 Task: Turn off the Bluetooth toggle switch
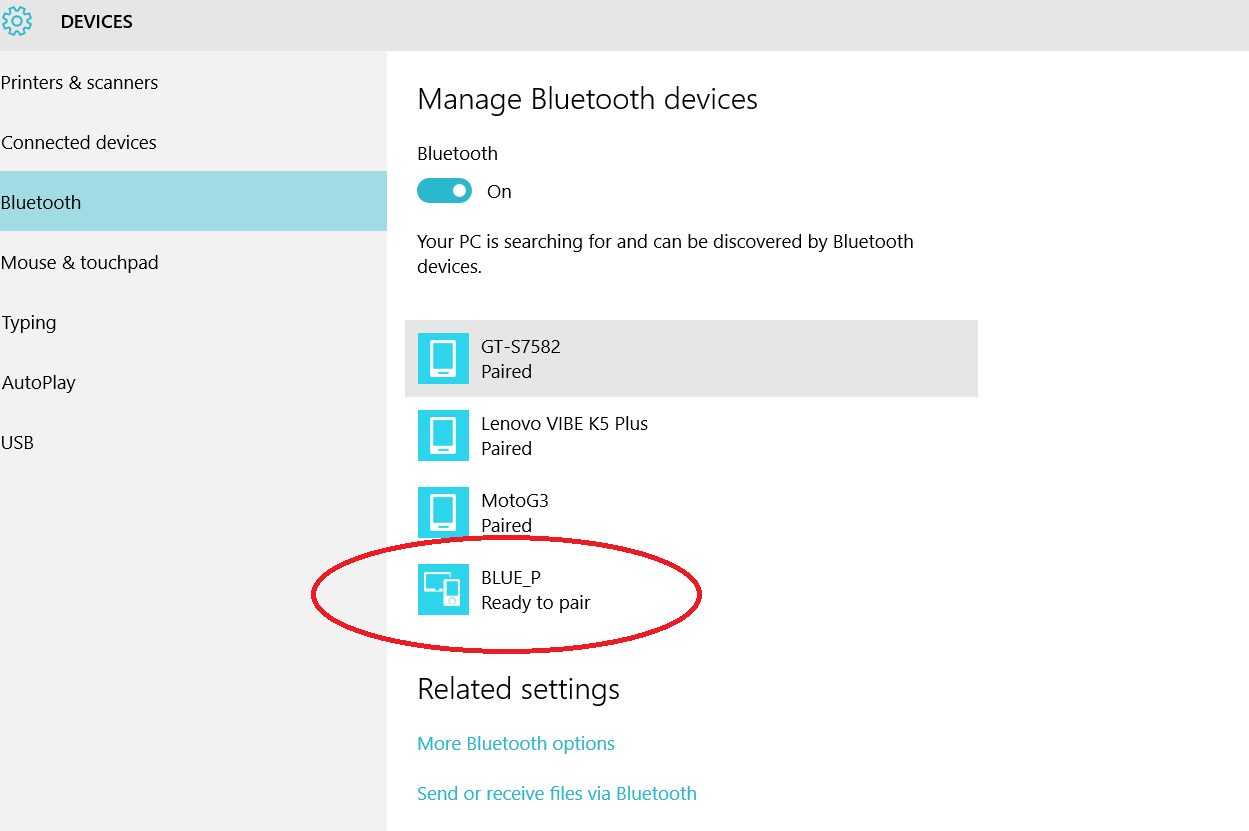click(444, 191)
